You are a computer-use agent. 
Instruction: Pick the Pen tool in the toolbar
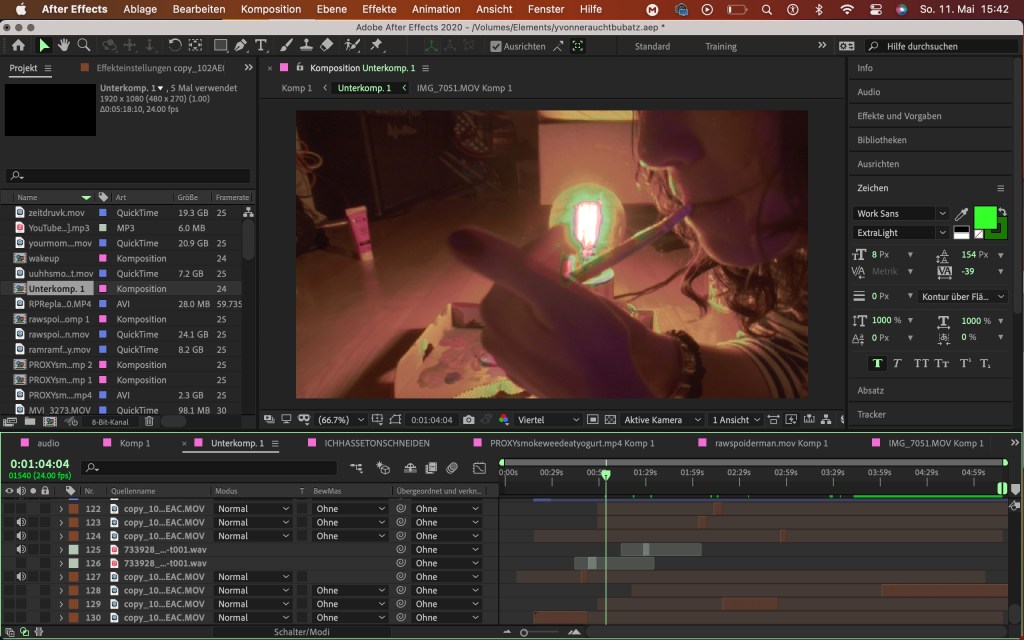(241, 46)
